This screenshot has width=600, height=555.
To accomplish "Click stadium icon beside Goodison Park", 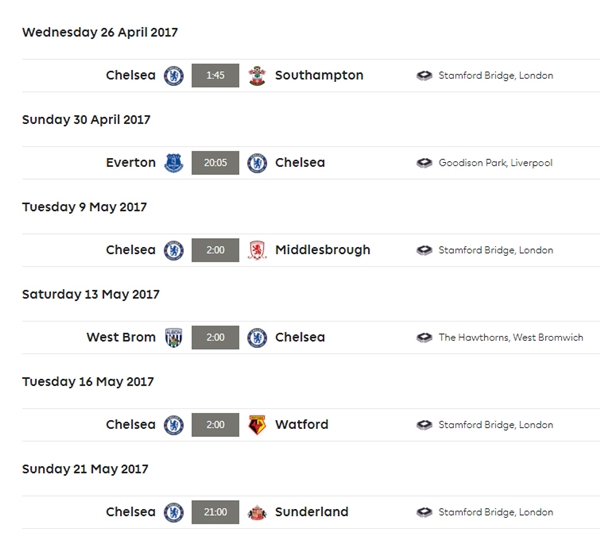I will coord(424,163).
